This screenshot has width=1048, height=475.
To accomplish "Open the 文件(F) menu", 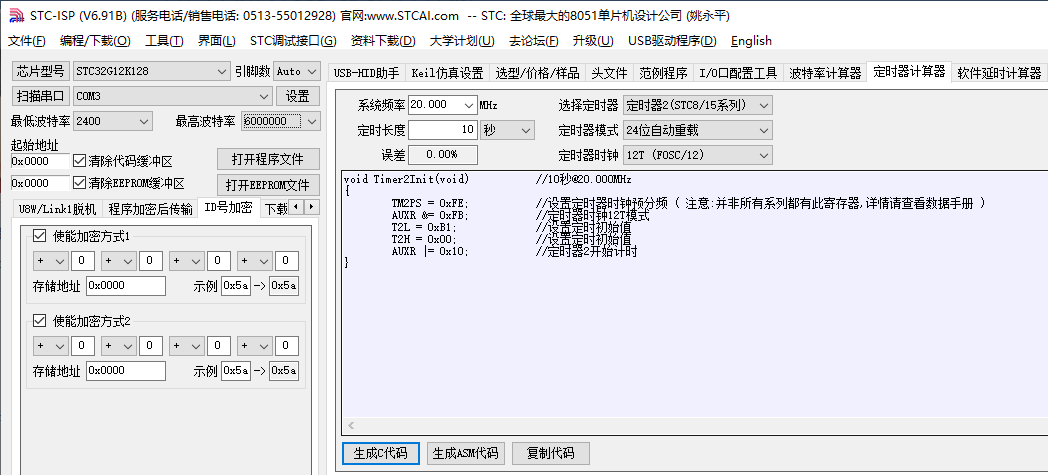I will 27,41.
